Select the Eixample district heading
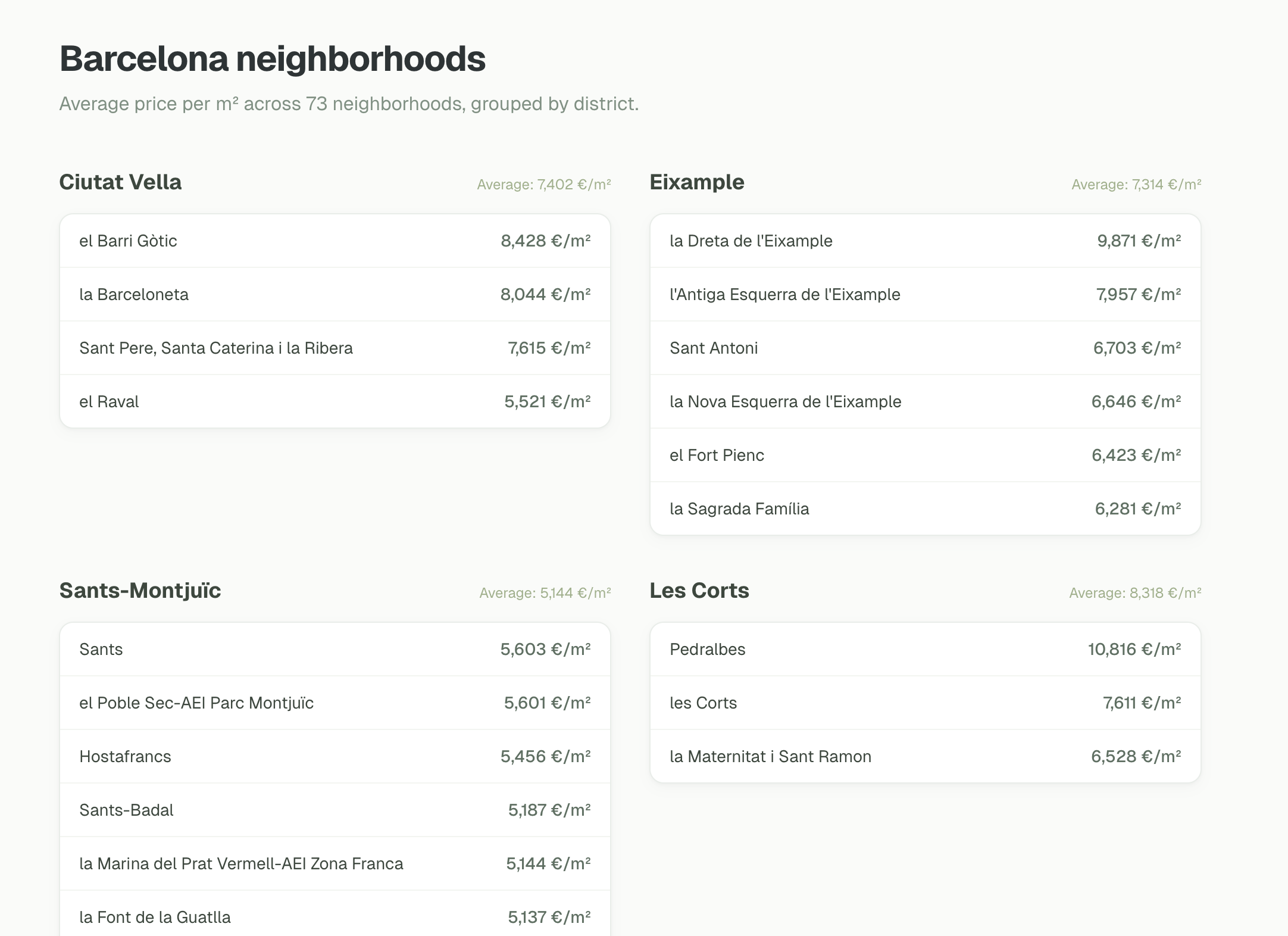 coord(697,182)
